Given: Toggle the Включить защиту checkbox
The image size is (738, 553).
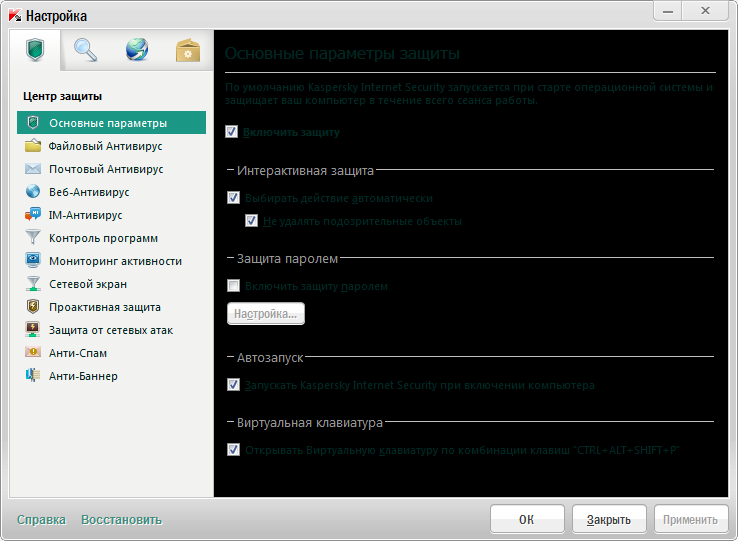Looking at the screenshot, I should (232, 132).
